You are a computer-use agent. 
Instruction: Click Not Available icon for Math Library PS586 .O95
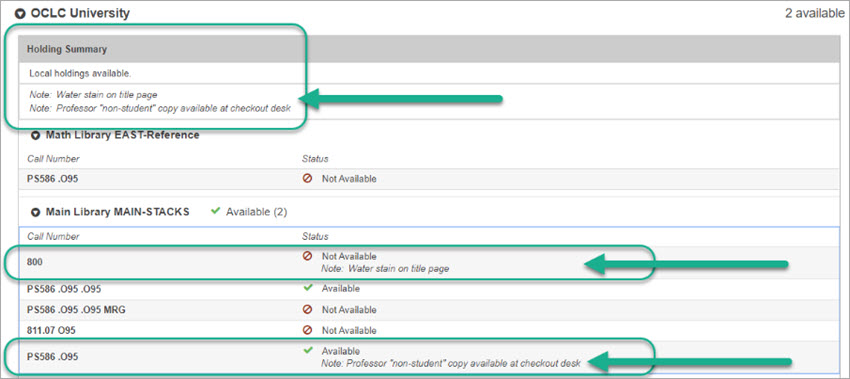pyautogui.click(x=307, y=178)
